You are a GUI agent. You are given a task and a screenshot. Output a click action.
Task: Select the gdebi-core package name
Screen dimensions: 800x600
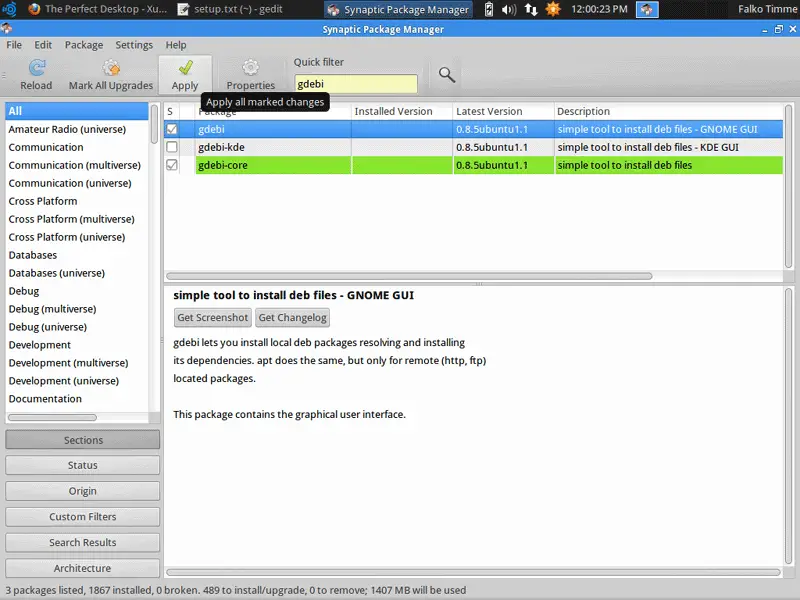(x=223, y=165)
